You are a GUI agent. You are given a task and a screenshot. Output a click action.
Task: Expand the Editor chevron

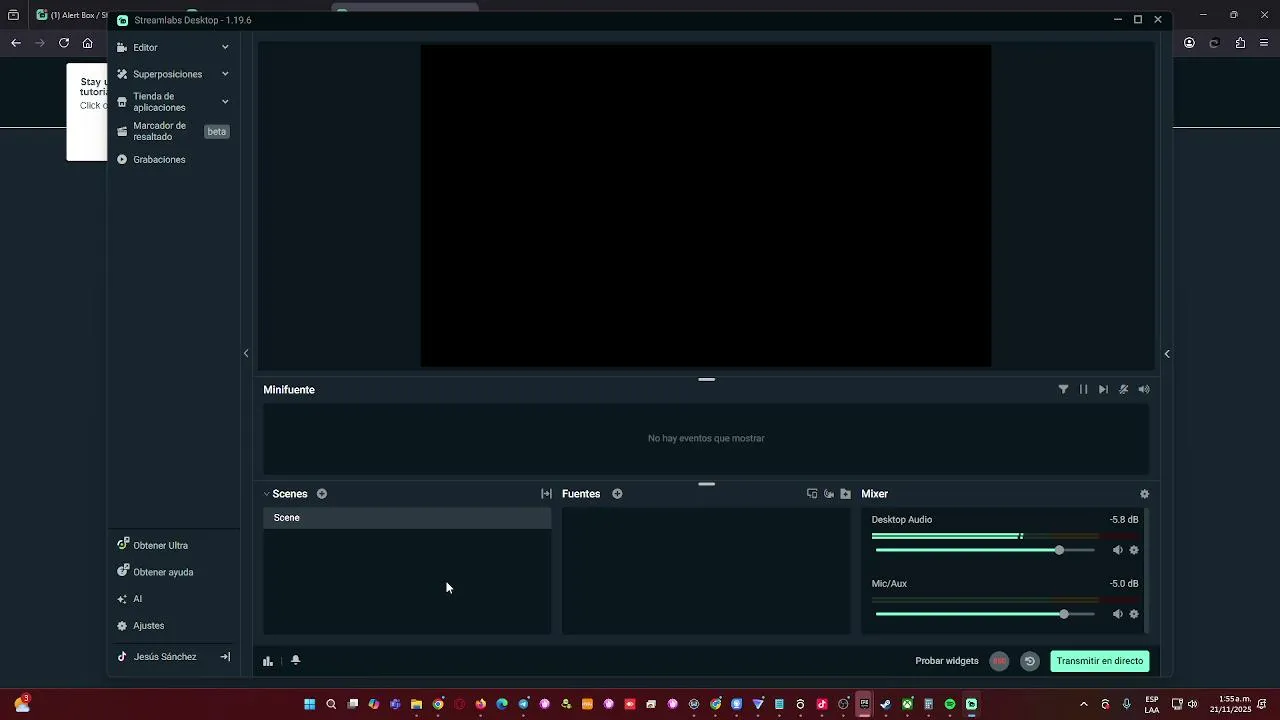[x=225, y=47]
